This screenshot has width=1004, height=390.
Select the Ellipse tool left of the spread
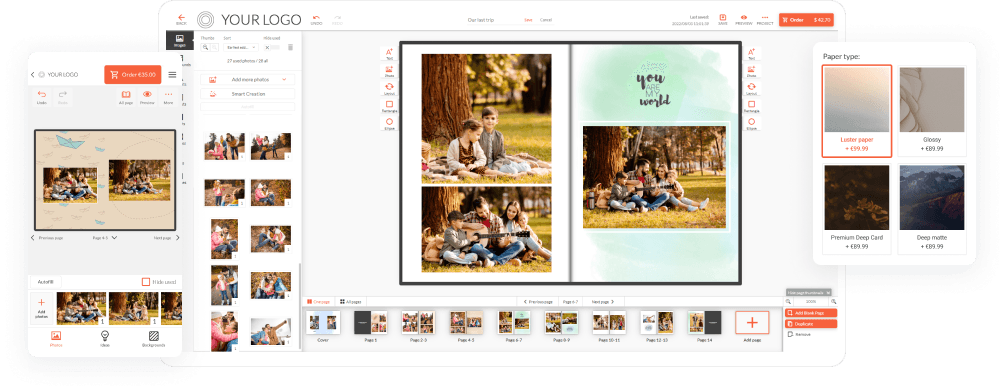tap(389, 123)
